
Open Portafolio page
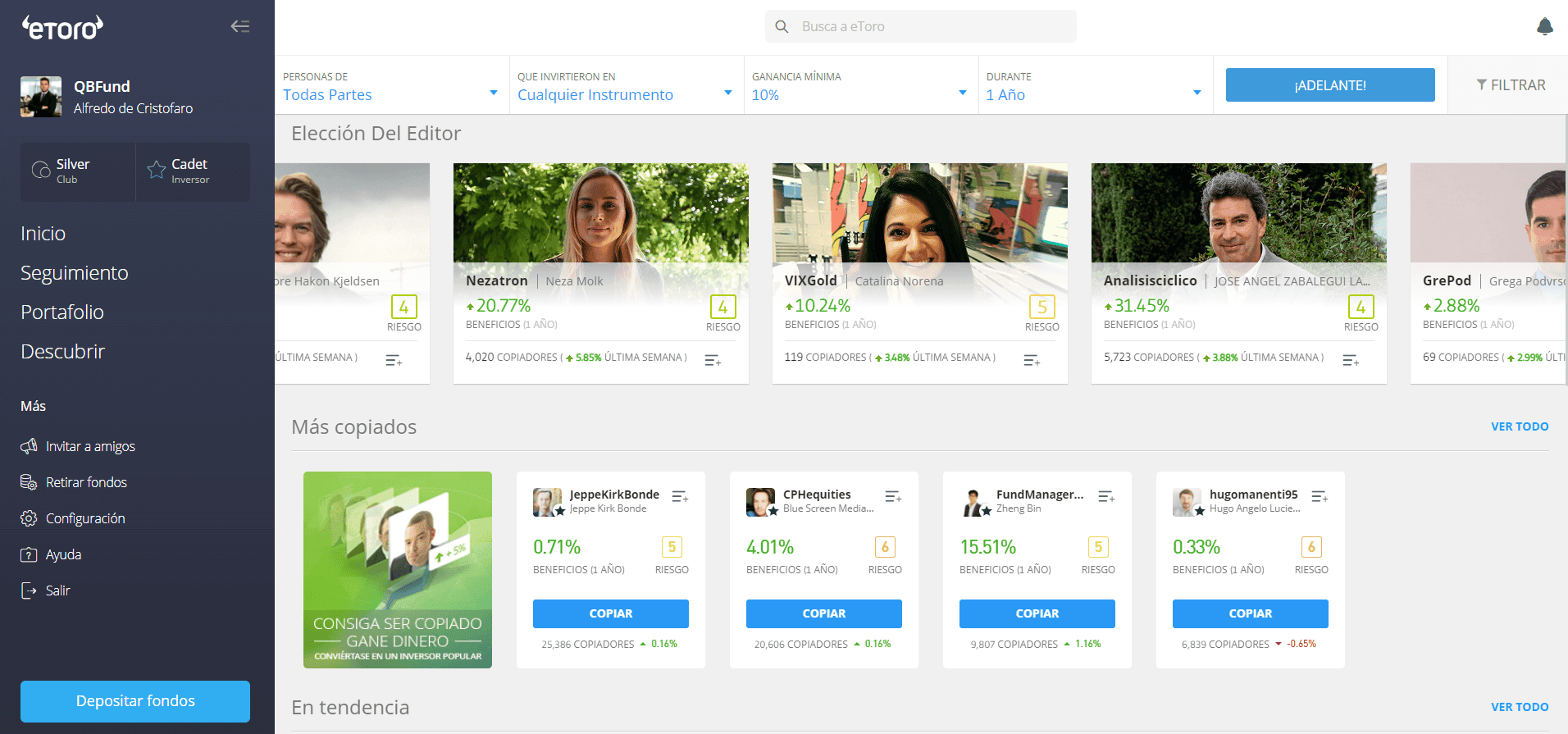coord(62,312)
